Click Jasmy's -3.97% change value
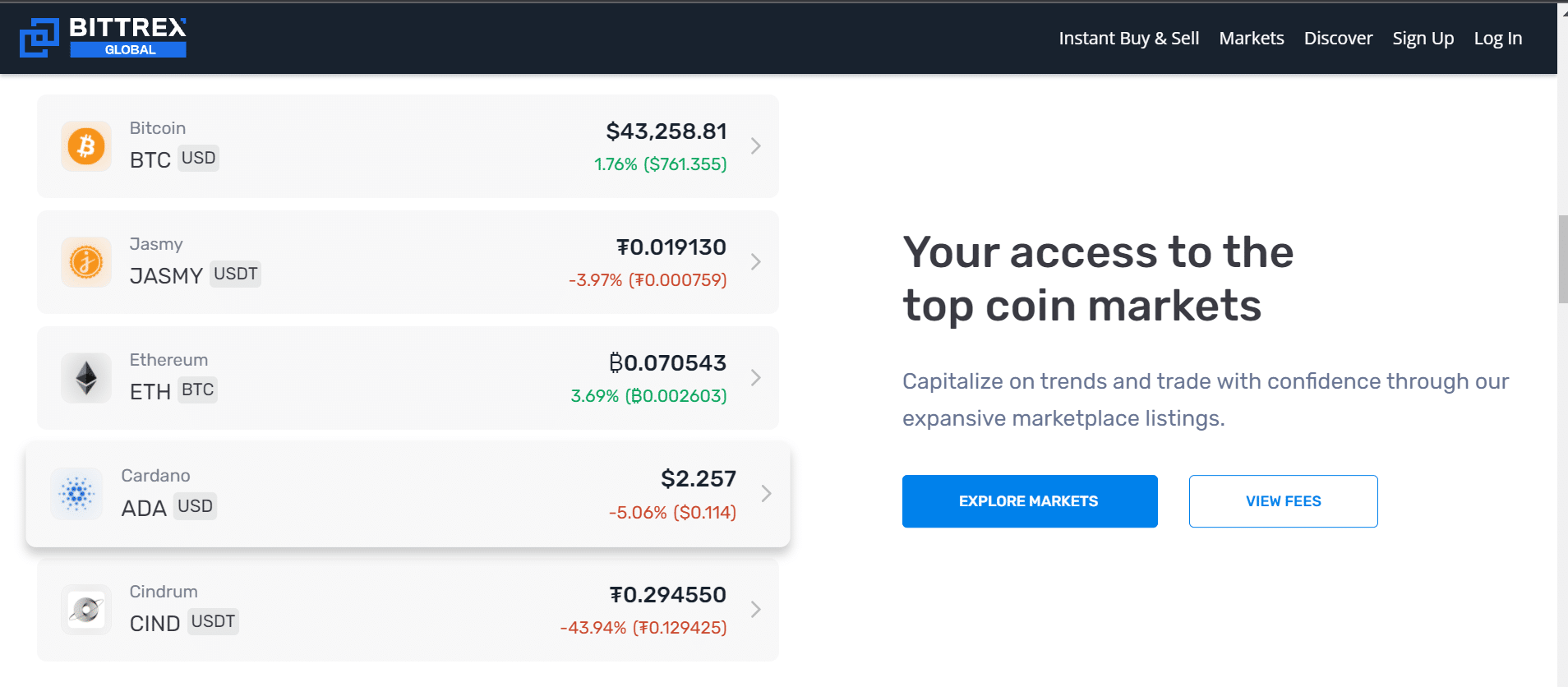1568x687 pixels. point(648,280)
